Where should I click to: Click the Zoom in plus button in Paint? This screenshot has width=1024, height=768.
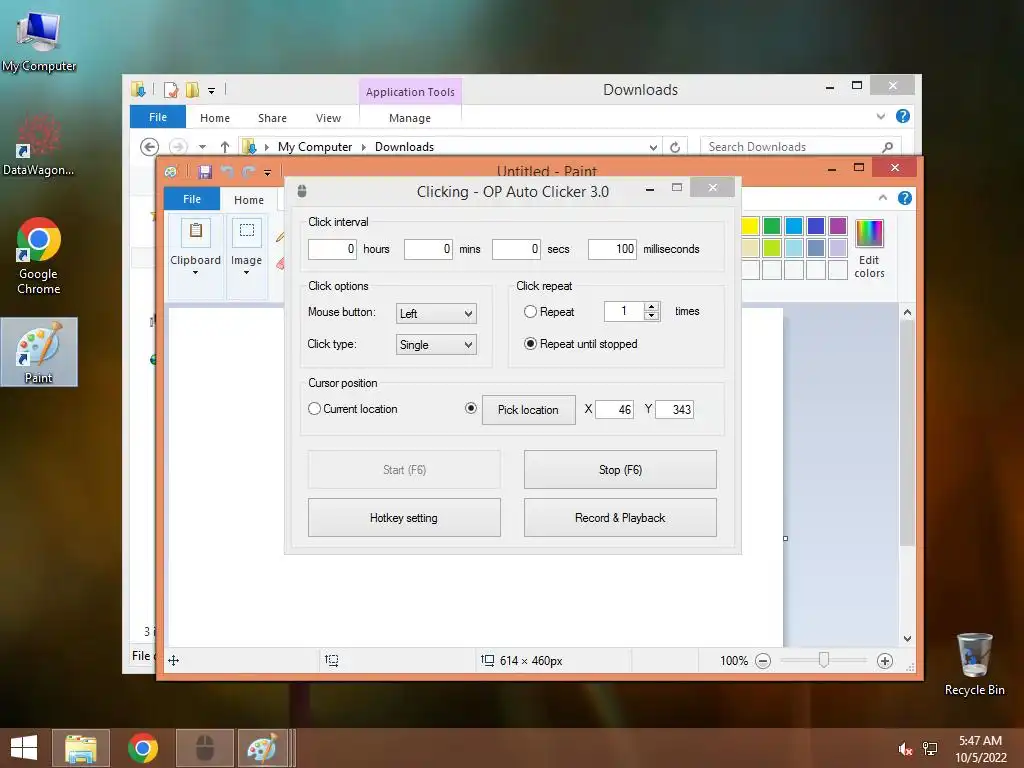pyautogui.click(x=885, y=661)
